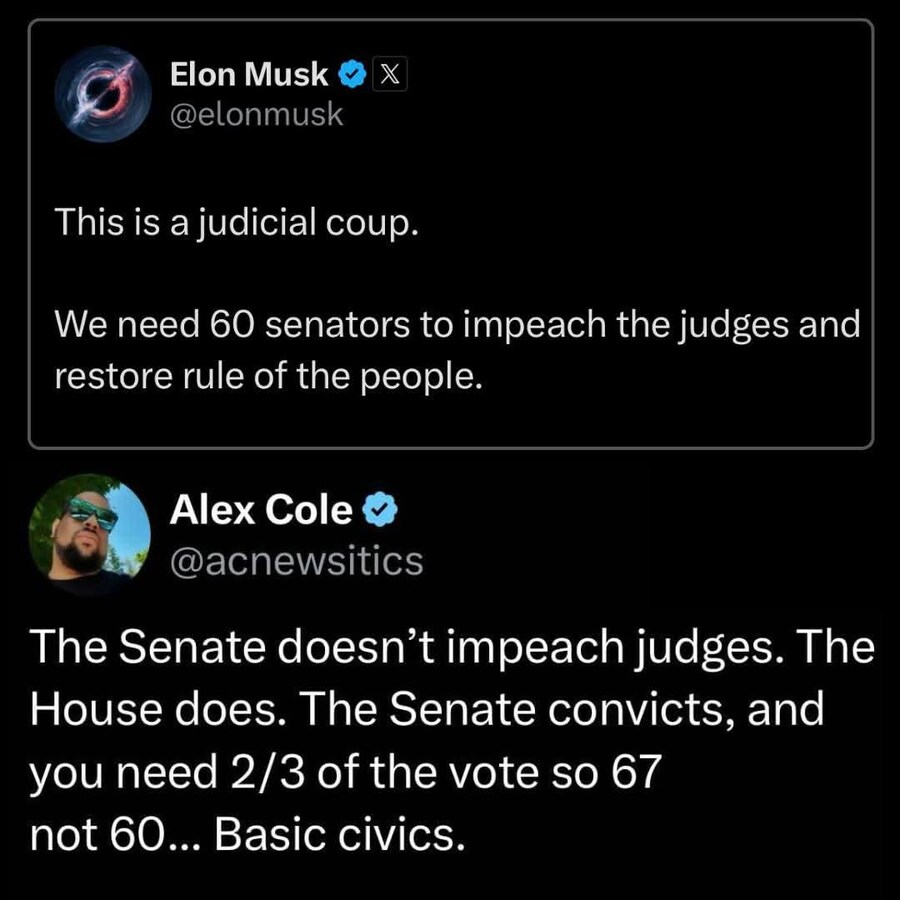This screenshot has height=900, width=900.
Task: Click "The Senate doesn't impeach judges" line
Action: pos(452,650)
